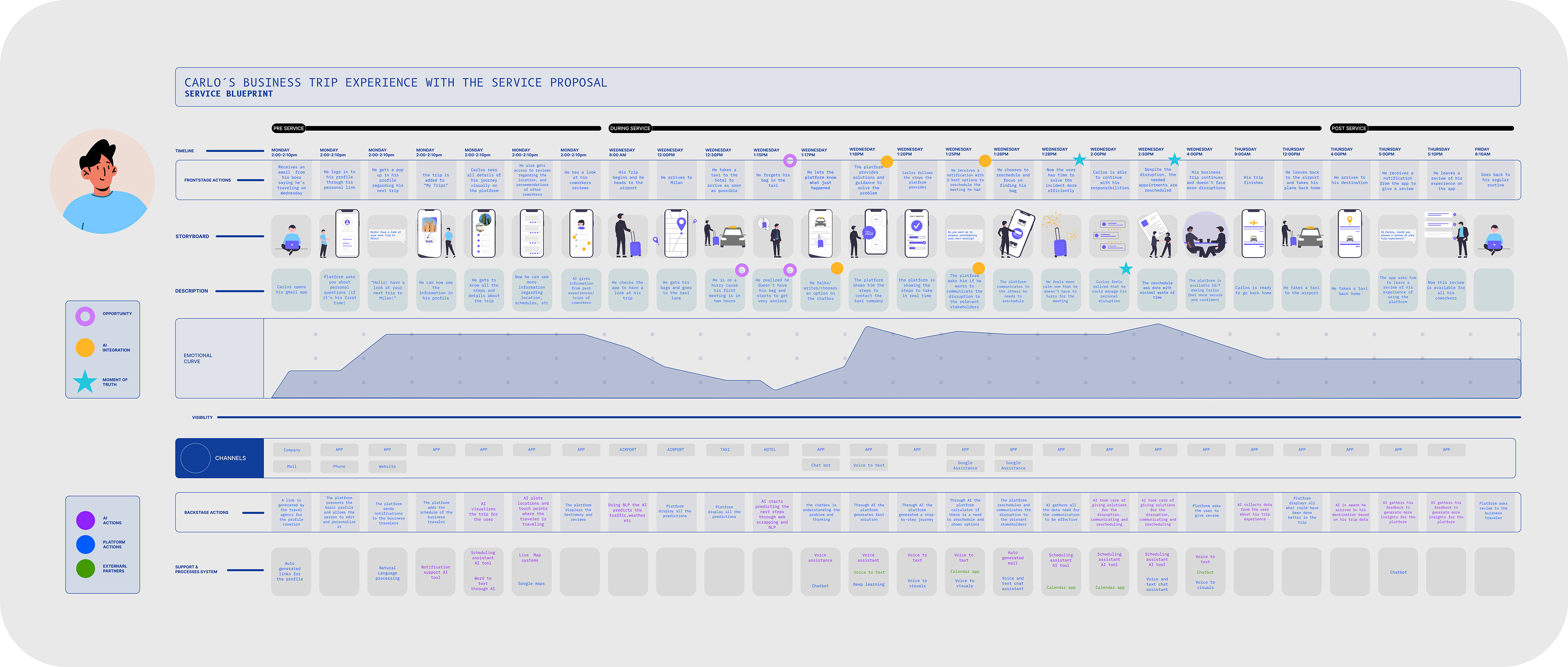Click the FRONTSTAGE ACTIONS row label
Viewport: 1568px width, 667px height.
tap(207, 180)
